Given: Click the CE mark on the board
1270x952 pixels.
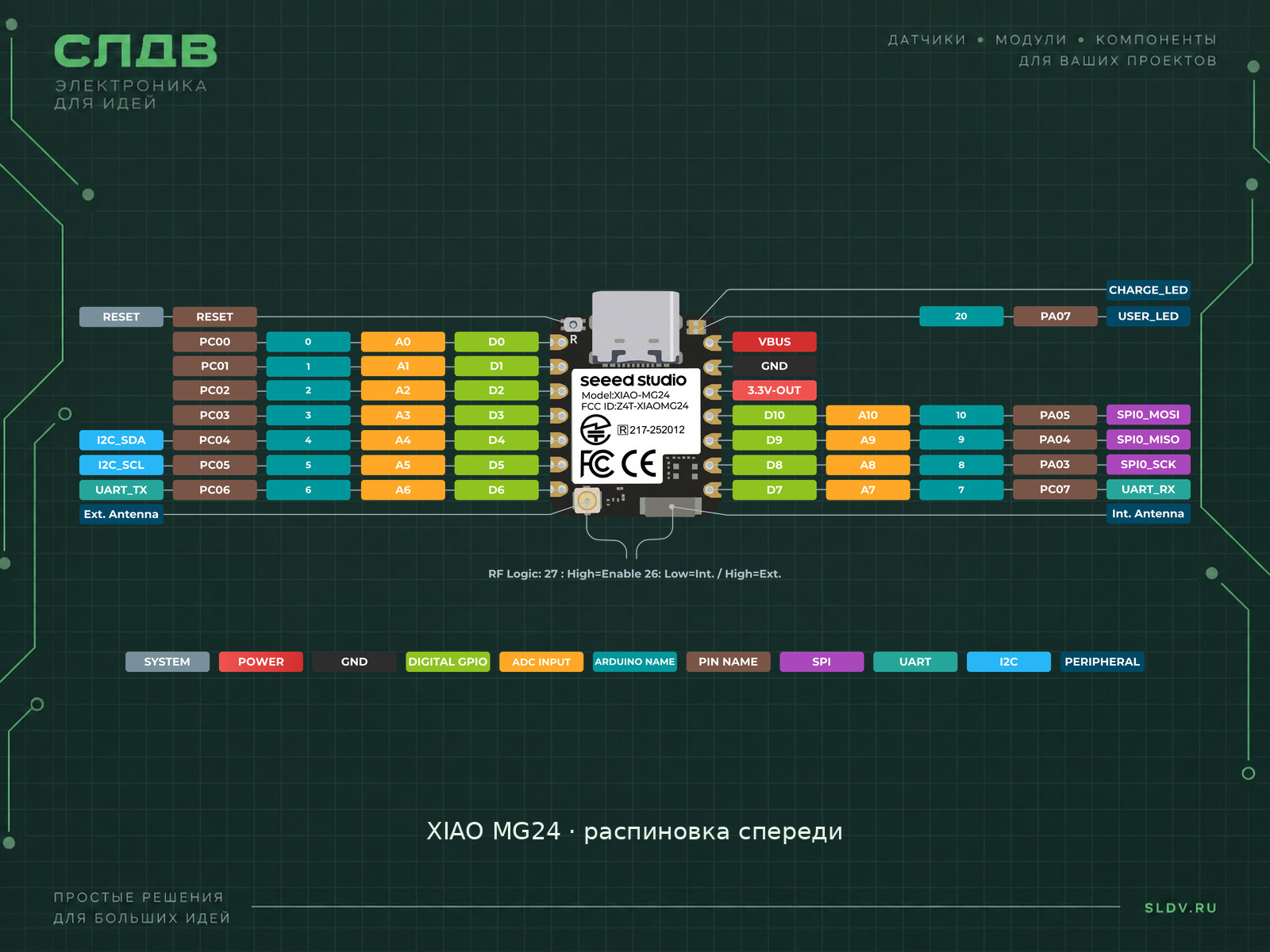Looking at the screenshot, I should coord(639,463).
